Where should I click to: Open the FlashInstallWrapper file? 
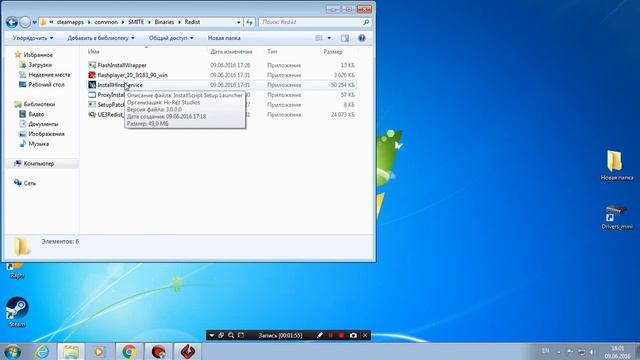[122, 65]
